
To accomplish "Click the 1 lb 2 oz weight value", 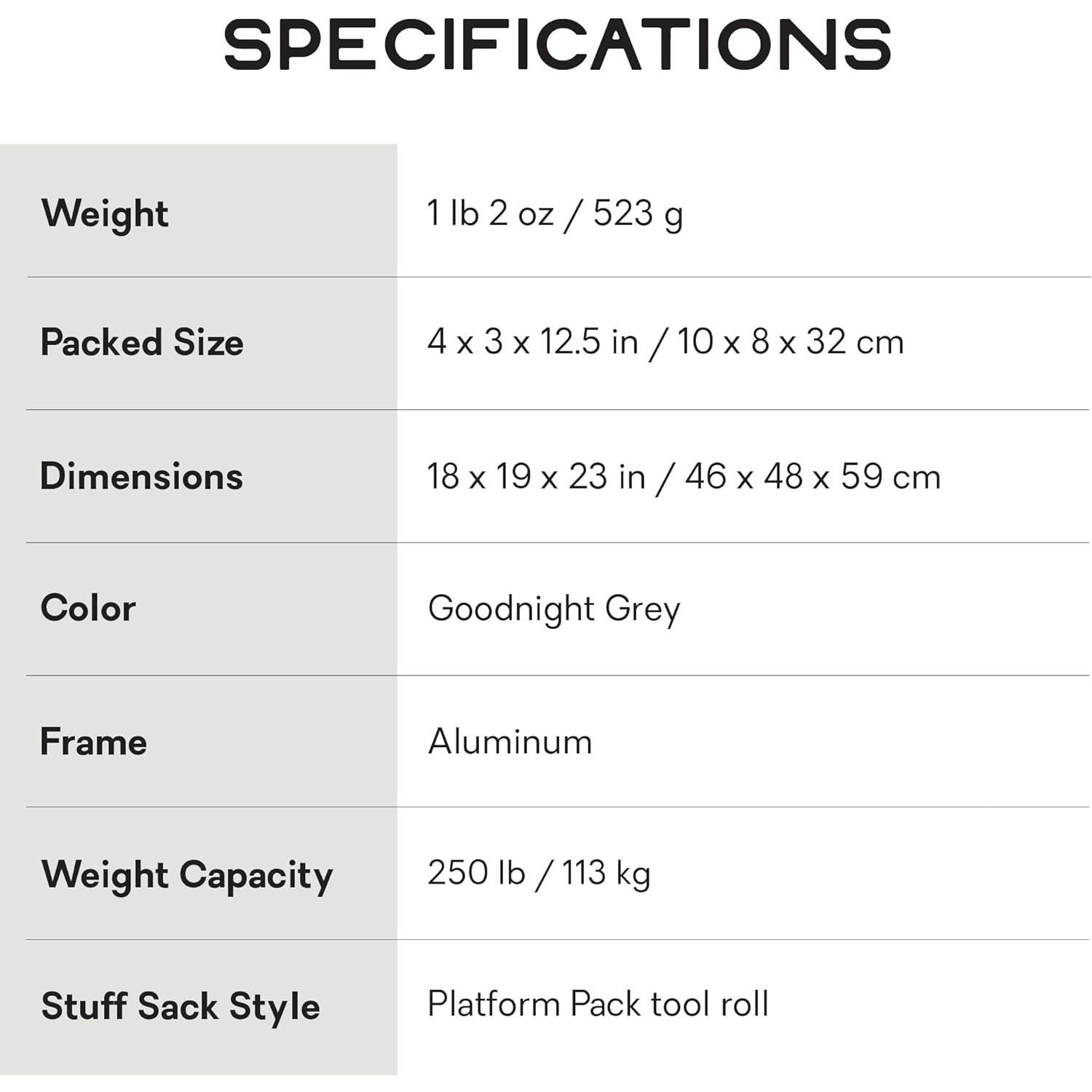I will point(490,213).
